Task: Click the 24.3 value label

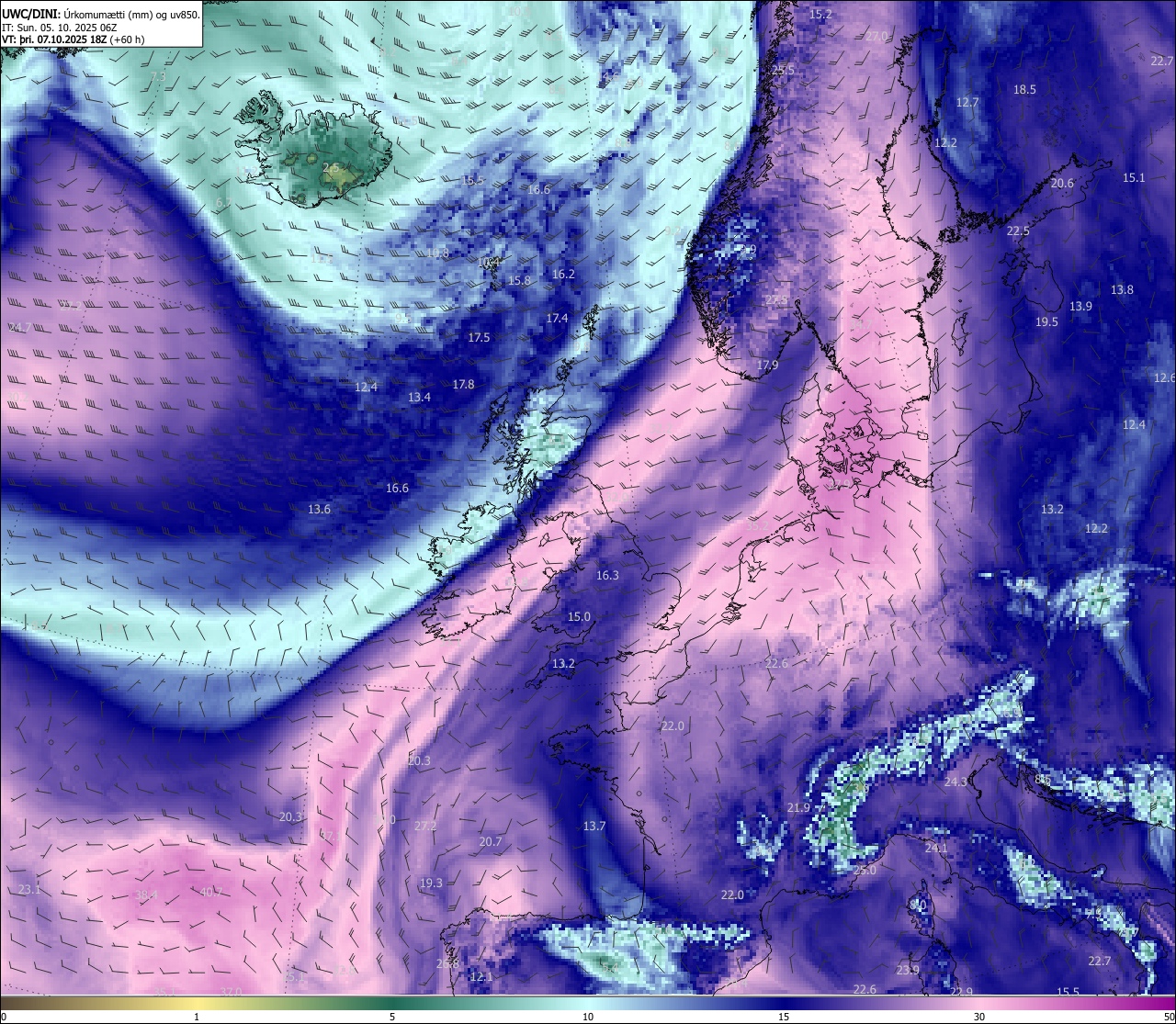Action: pos(955,782)
